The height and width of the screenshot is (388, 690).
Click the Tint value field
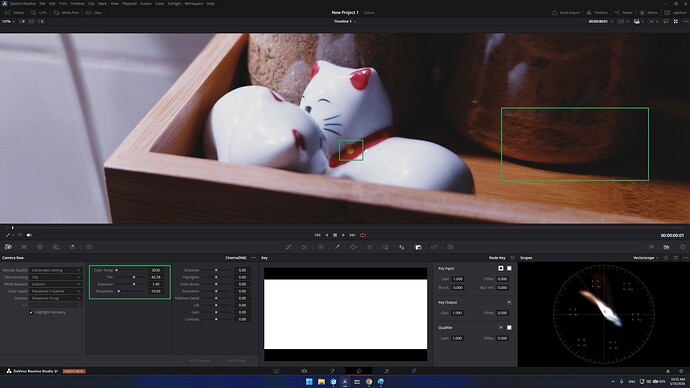(x=156, y=277)
